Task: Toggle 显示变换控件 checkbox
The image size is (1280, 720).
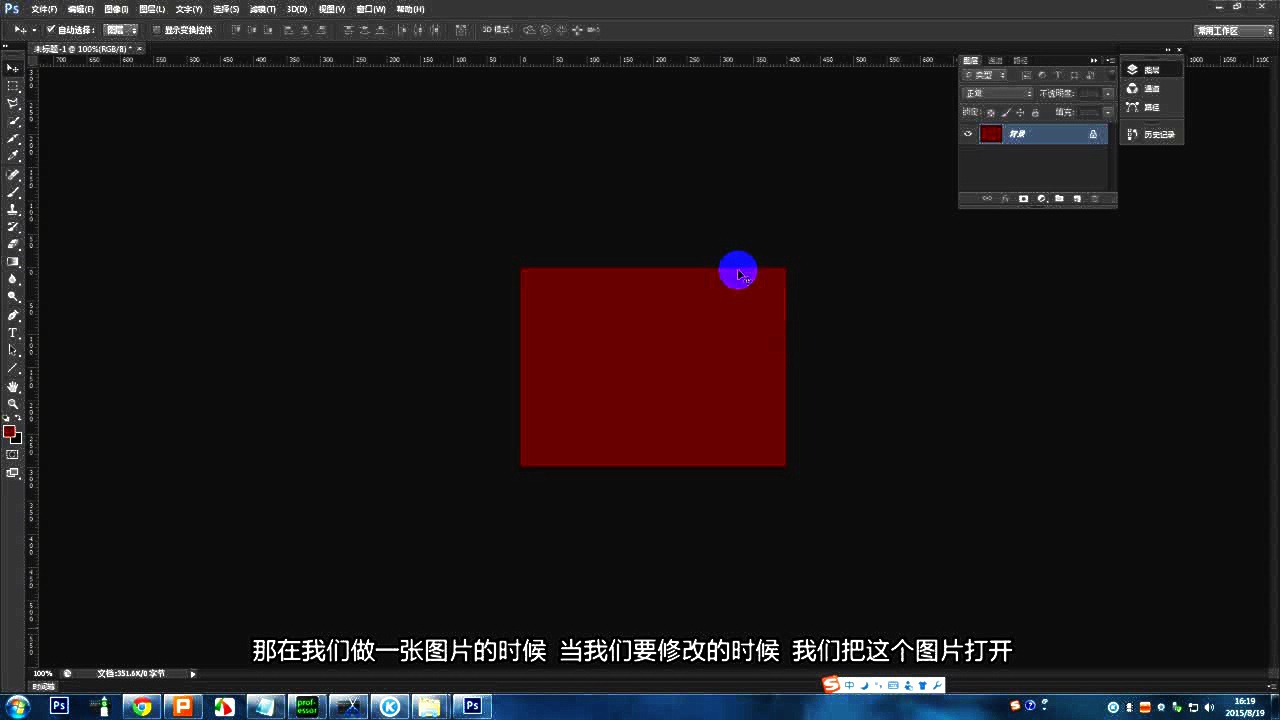Action: tap(156, 30)
